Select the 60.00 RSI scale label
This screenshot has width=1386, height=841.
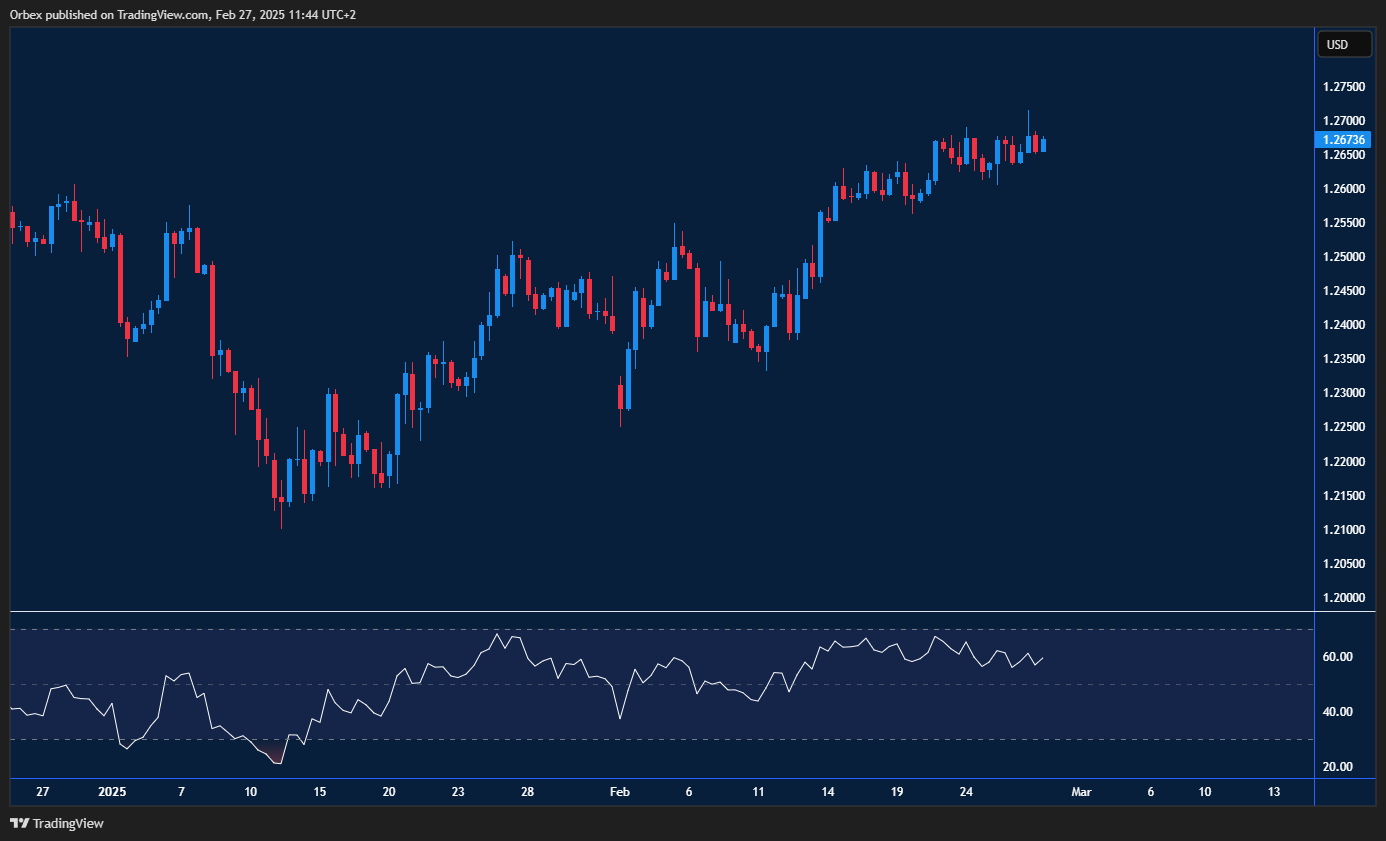click(1338, 657)
